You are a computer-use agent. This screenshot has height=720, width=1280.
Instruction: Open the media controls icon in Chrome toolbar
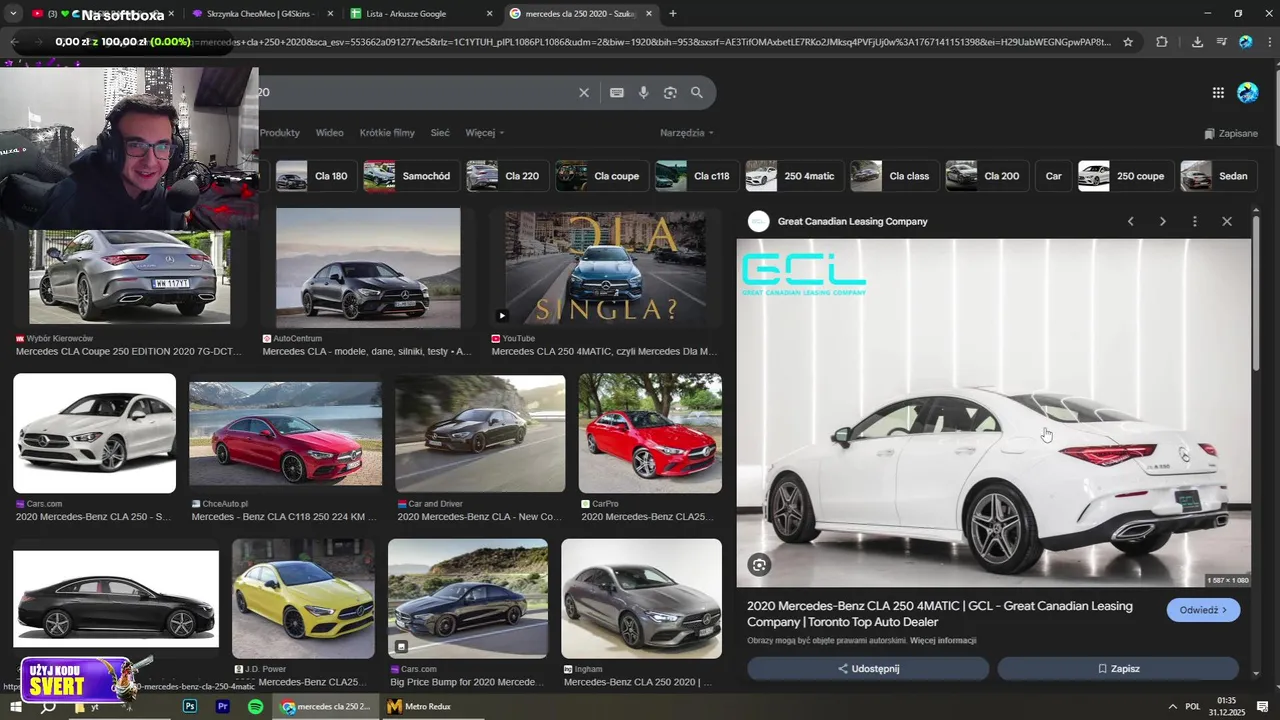[x=1221, y=42]
